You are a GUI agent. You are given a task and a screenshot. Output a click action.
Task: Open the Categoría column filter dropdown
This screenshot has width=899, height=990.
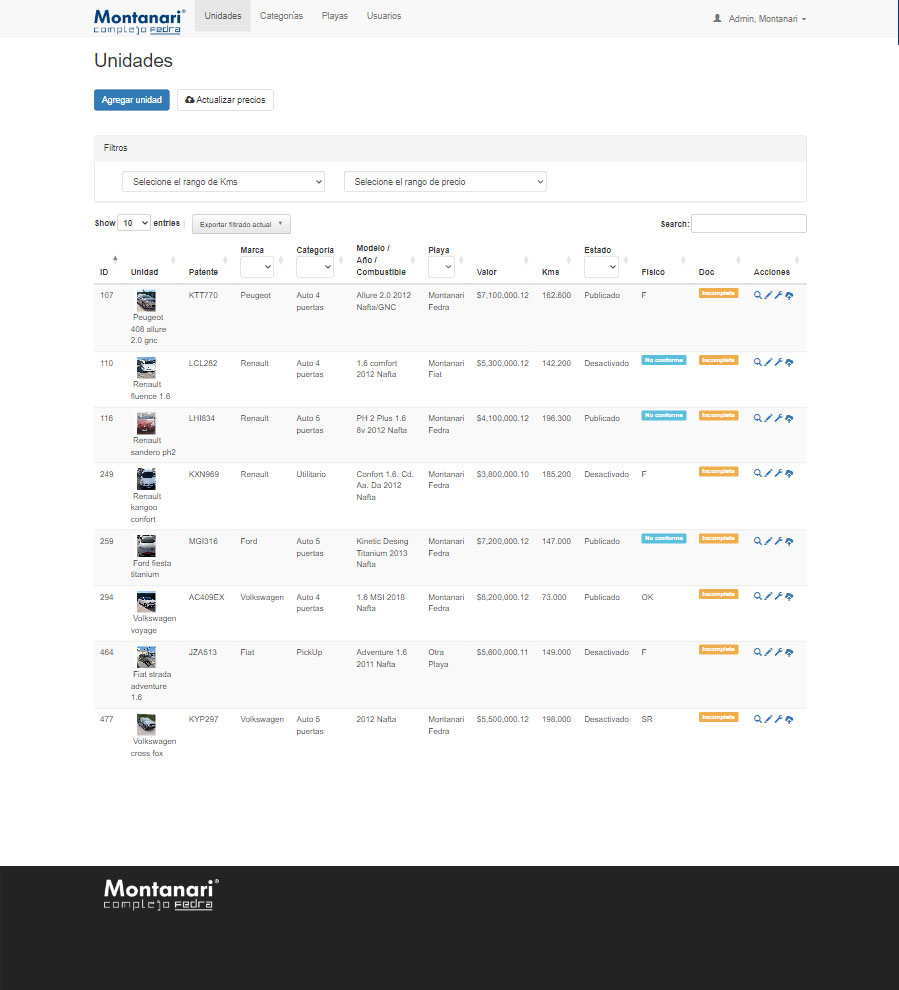pyautogui.click(x=314, y=267)
